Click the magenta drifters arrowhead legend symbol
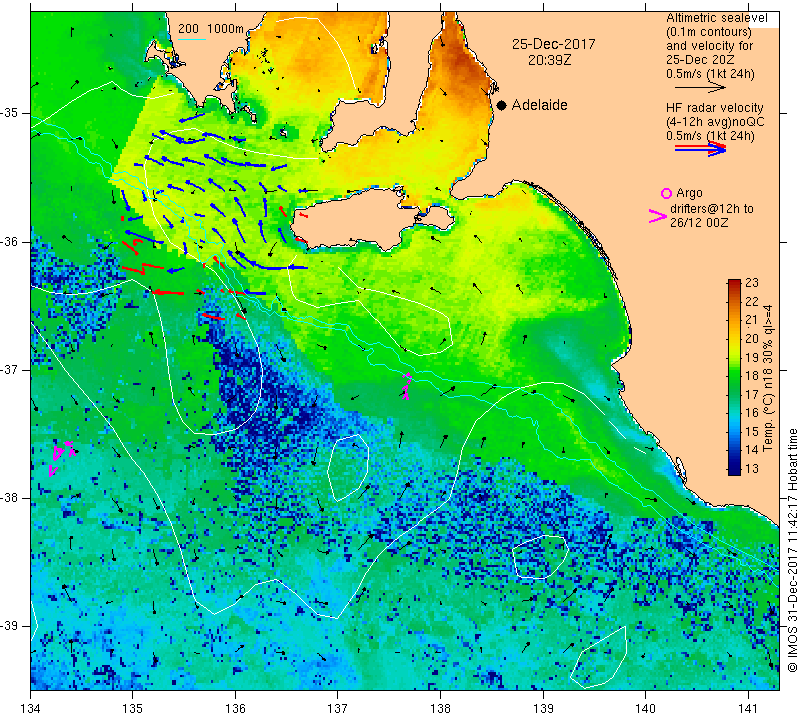The width and height of the screenshot is (800, 720). [x=658, y=216]
